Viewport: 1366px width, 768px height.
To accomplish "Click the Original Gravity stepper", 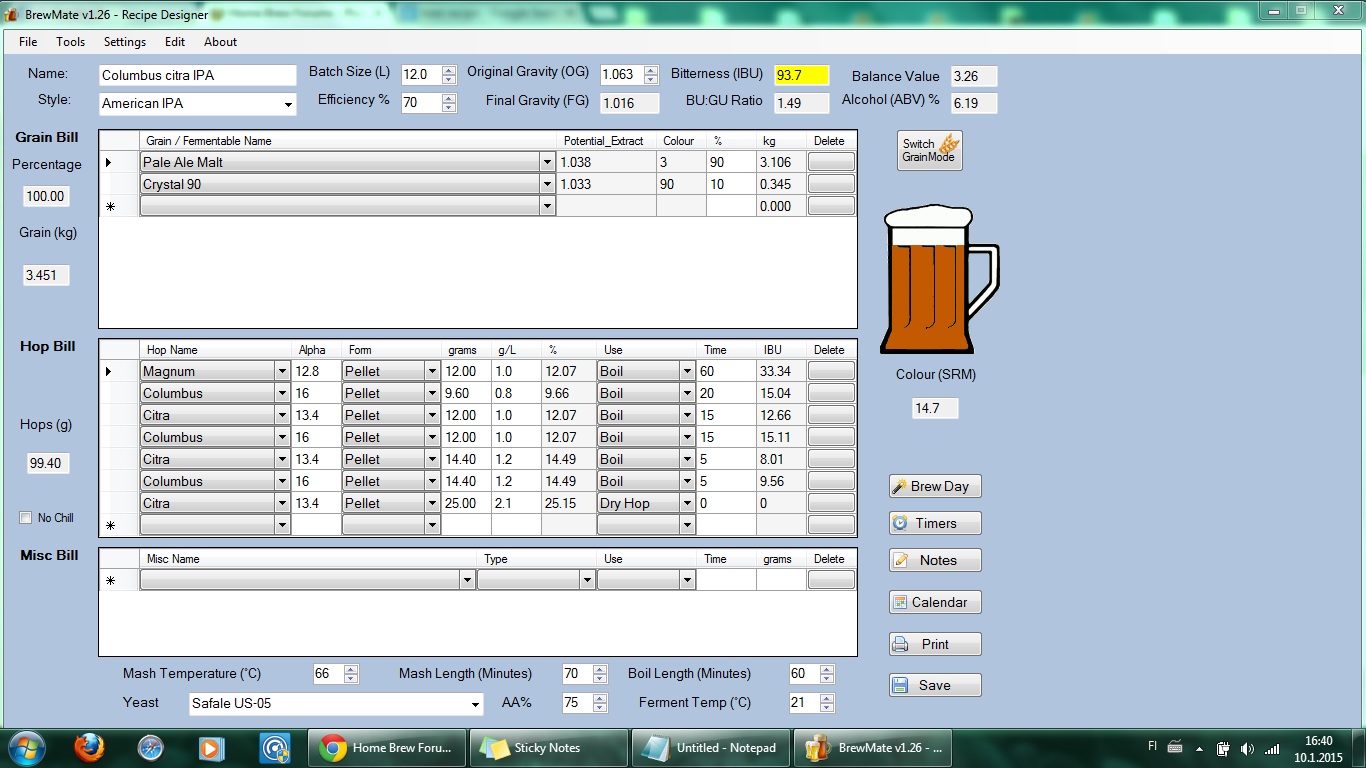I will [x=651, y=75].
